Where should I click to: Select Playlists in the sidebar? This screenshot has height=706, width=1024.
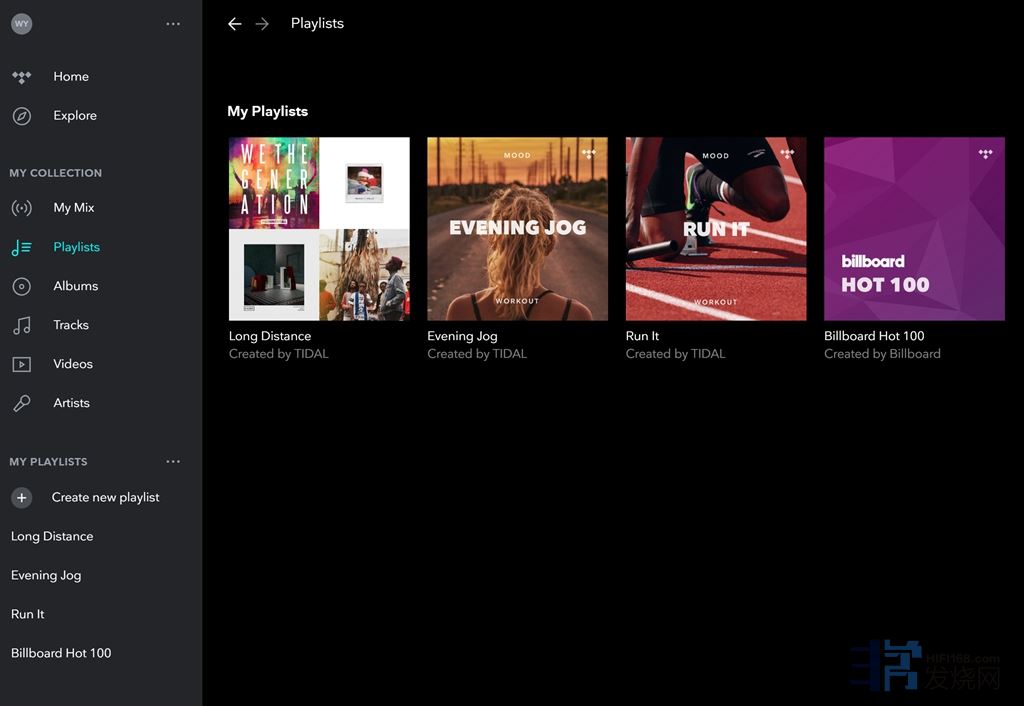click(x=76, y=247)
